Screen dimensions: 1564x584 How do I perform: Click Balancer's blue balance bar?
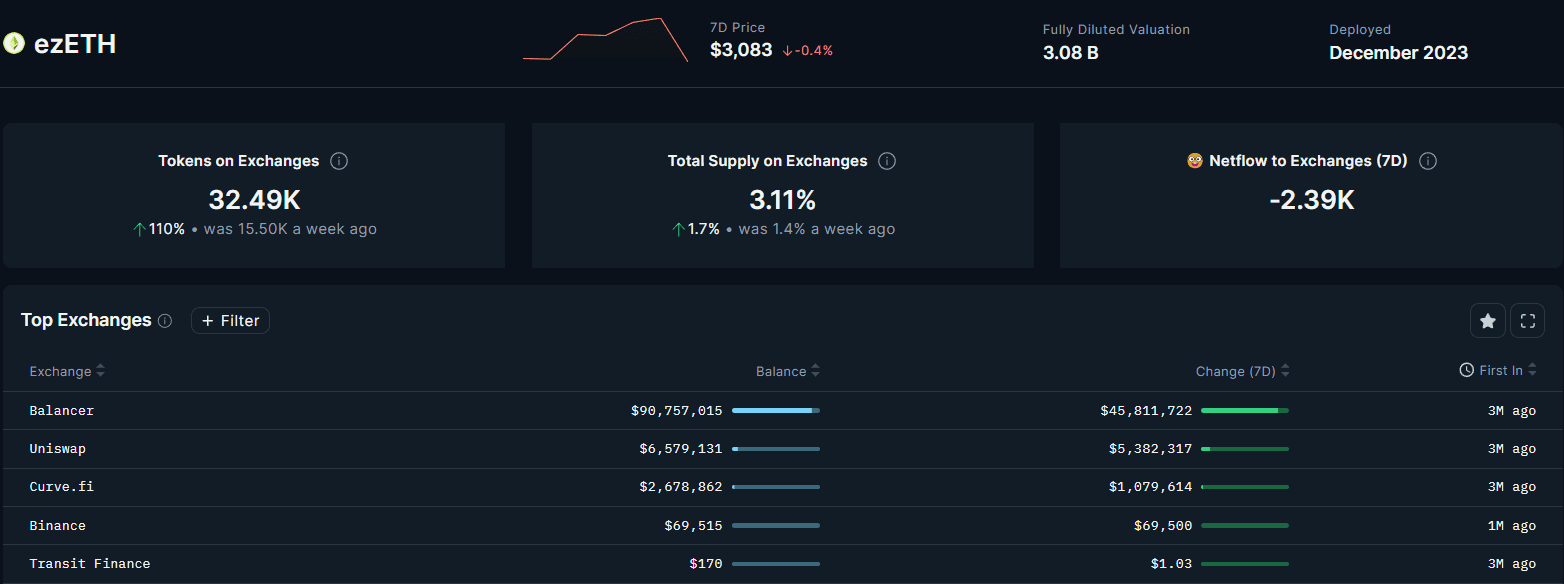point(775,410)
